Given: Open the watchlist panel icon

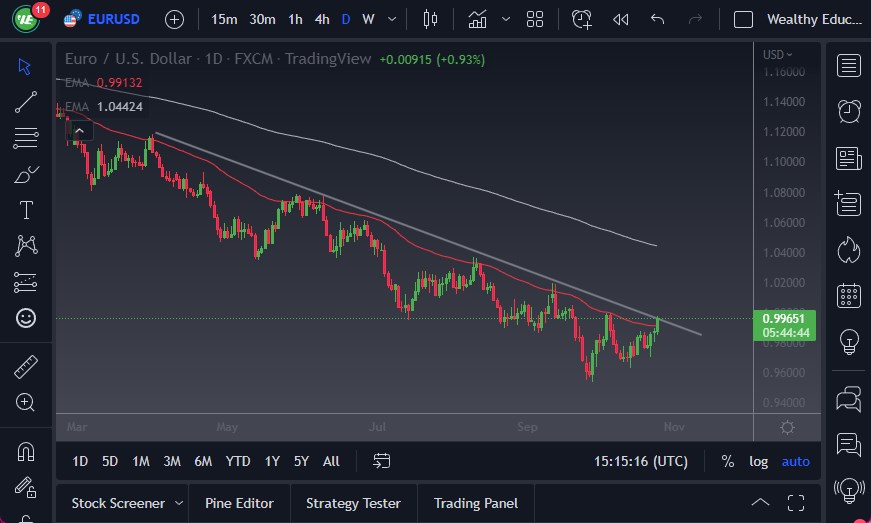Looking at the screenshot, I should click(849, 66).
